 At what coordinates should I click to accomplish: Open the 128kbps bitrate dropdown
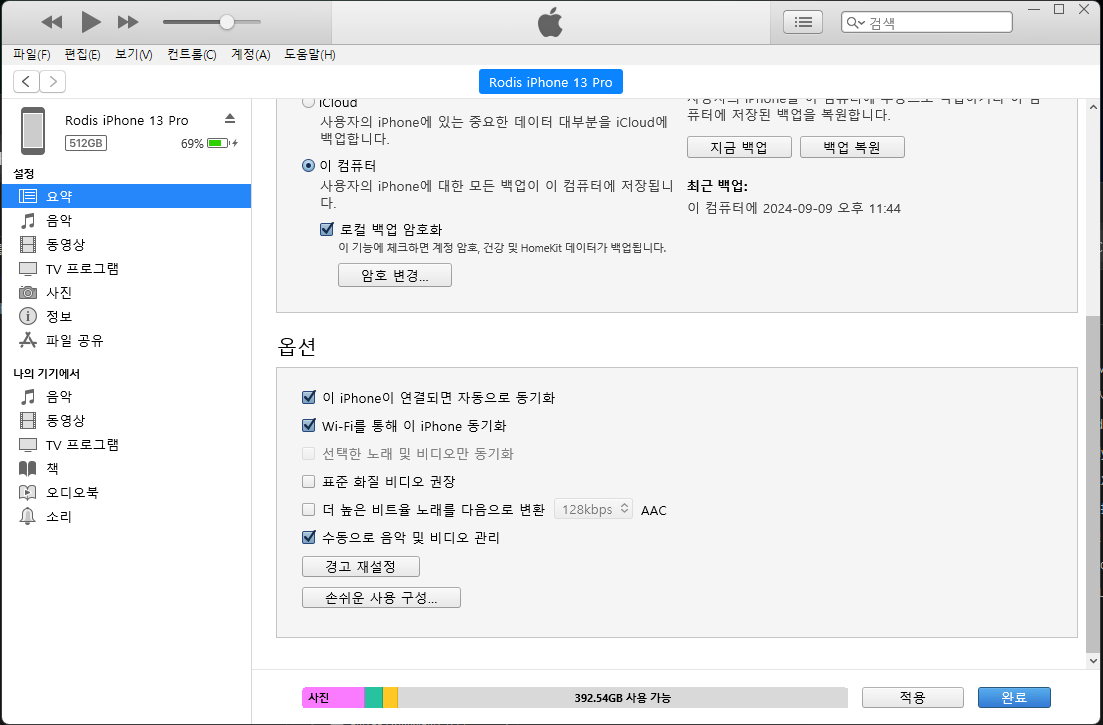pyautogui.click(x=593, y=509)
